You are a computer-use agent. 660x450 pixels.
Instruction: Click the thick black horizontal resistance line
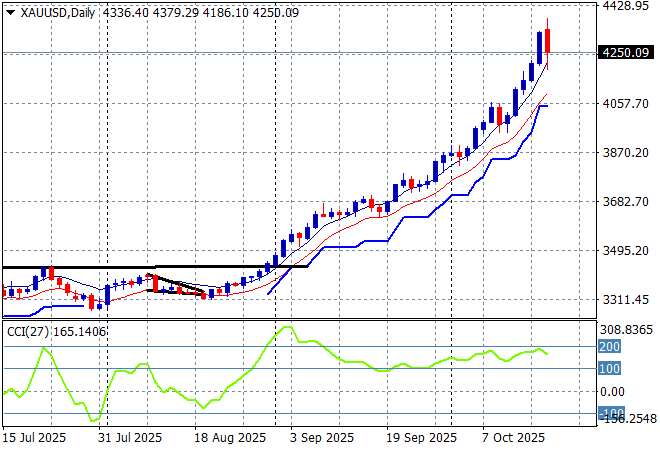tap(150, 267)
